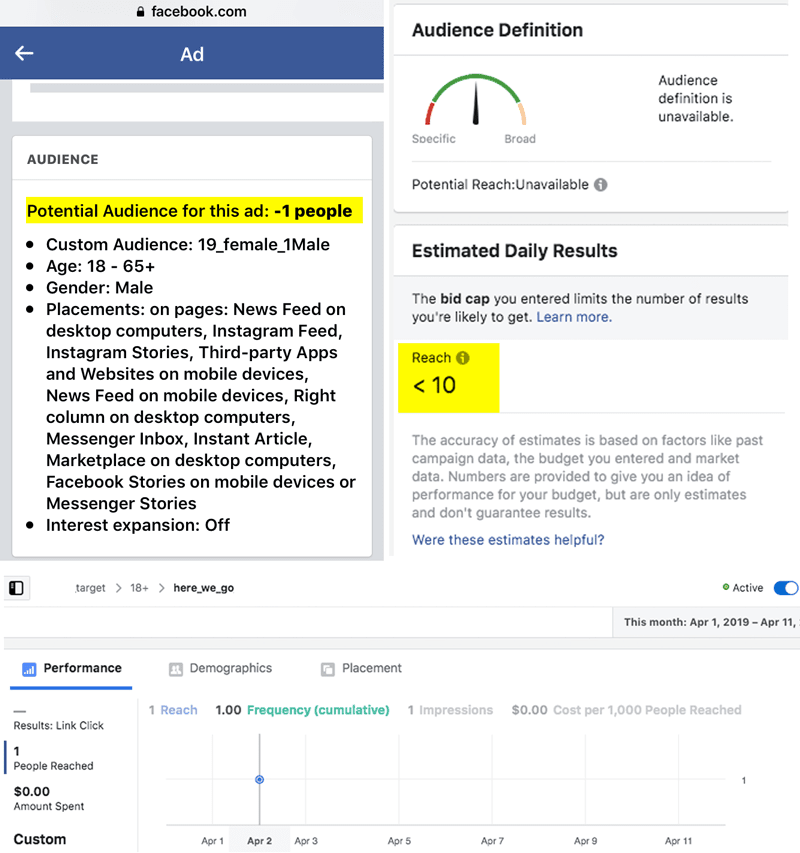800x853 pixels.
Task: Click the AUDIENCE section header
Action: 63,159
